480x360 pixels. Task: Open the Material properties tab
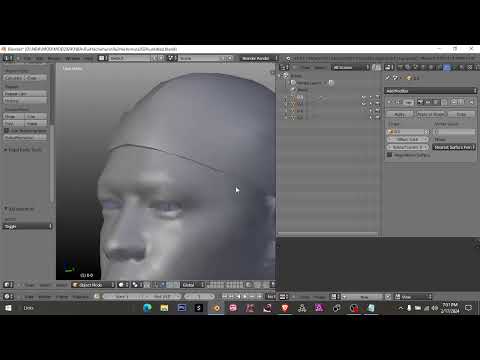462,67
